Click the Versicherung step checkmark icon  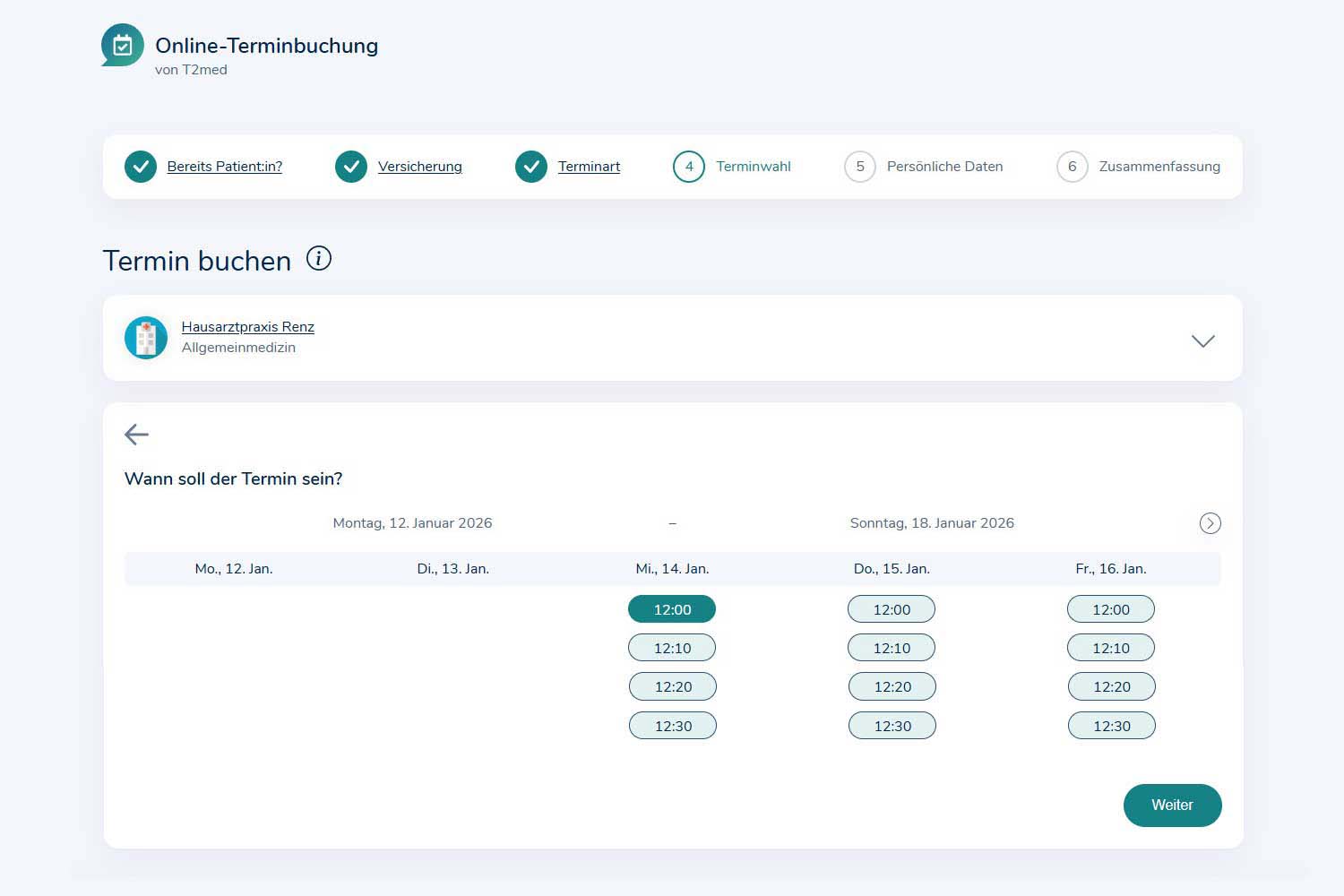tap(351, 167)
